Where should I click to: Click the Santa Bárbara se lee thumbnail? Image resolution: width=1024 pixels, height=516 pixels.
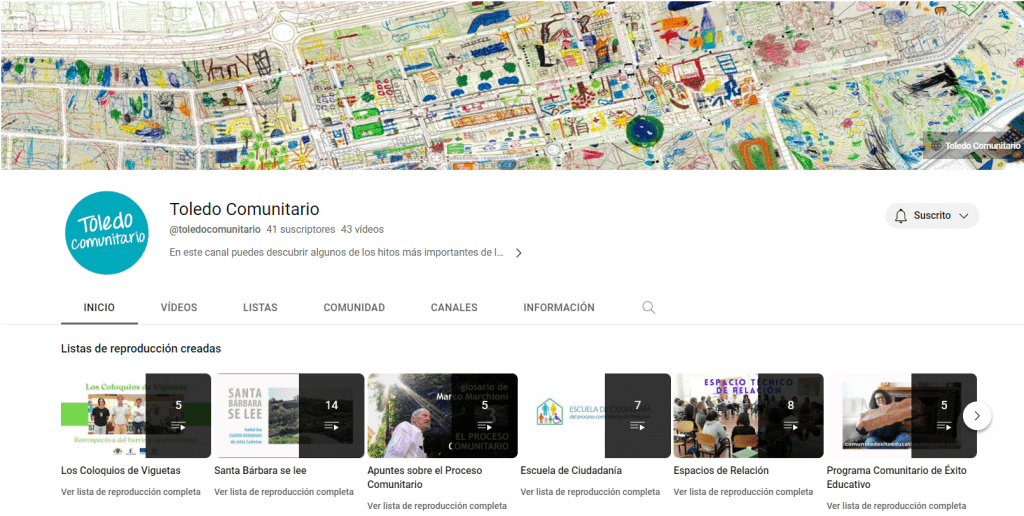click(289, 415)
